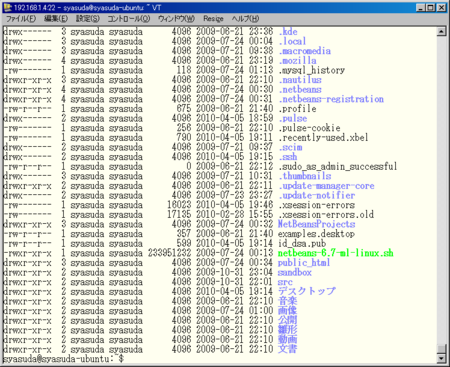
Task: Click the .thumbnails directory name
Action: click(x=305, y=176)
